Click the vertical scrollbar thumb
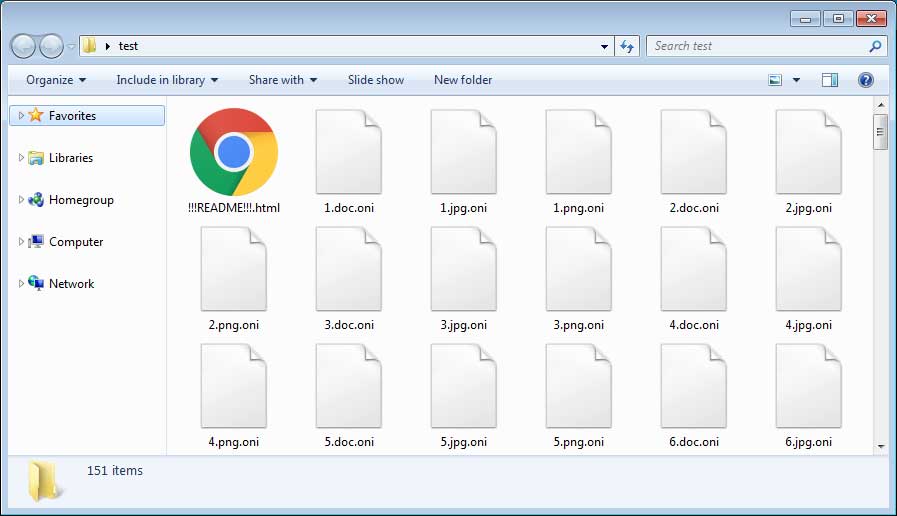The width and height of the screenshot is (897, 516). tap(880, 132)
